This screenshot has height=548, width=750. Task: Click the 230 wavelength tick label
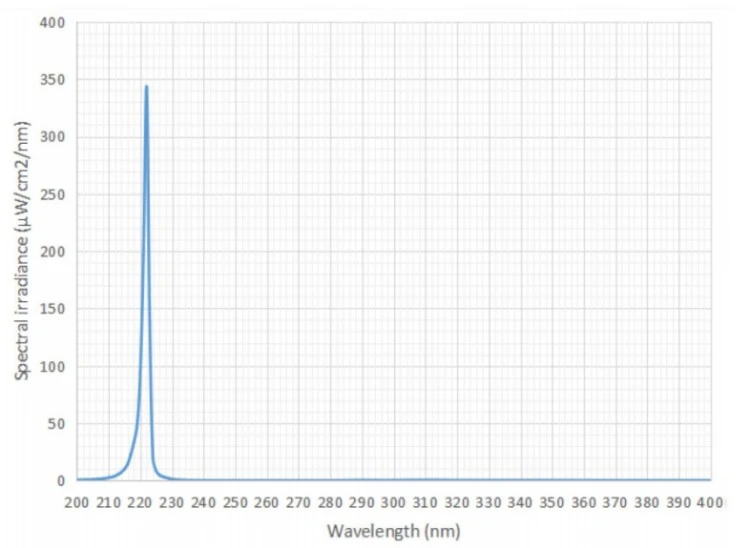[x=172, y=503]
